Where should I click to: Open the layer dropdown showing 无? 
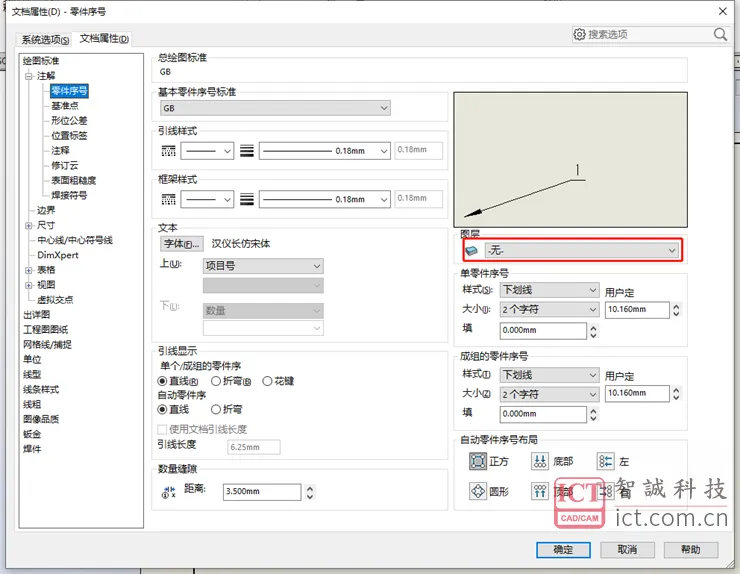[582, 250]
